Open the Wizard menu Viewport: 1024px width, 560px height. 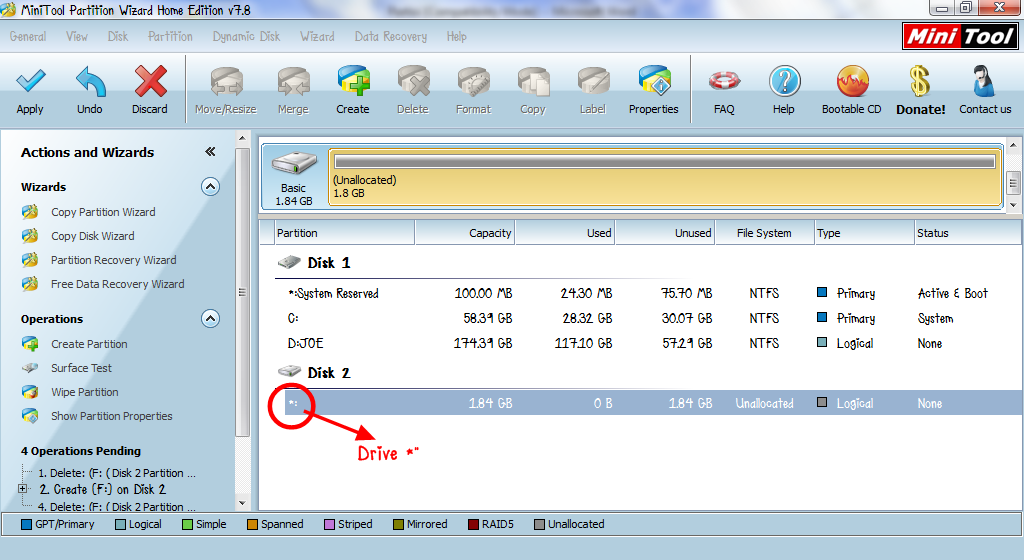click(x=317, y=37)
